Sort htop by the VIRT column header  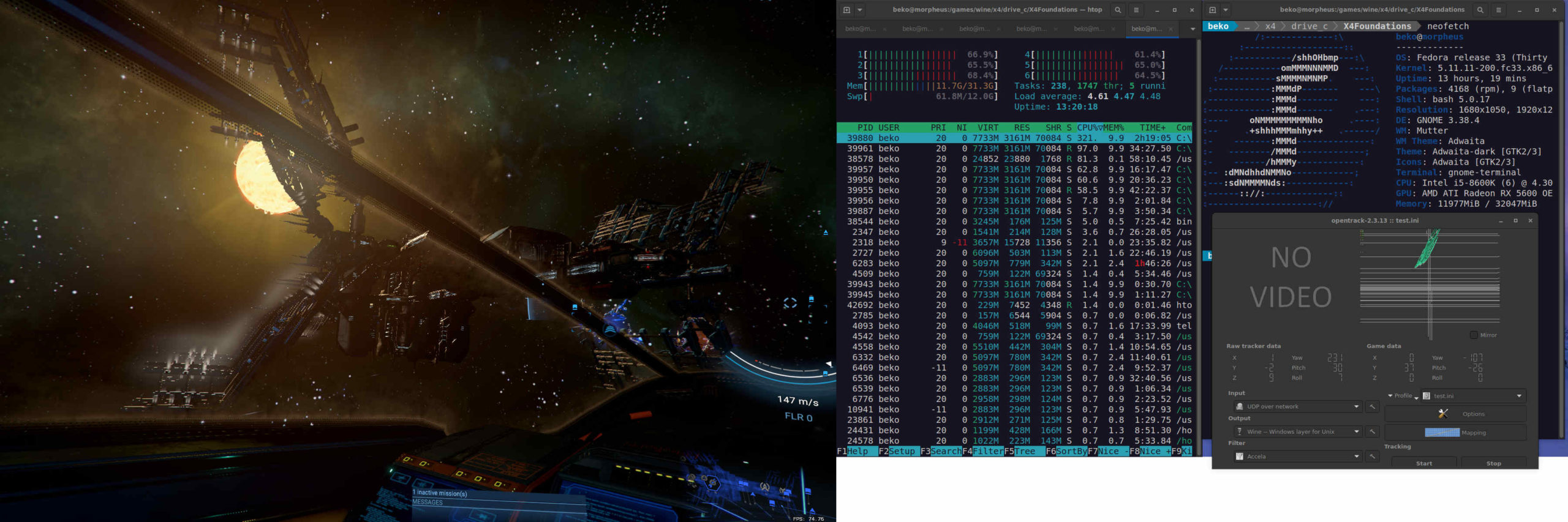click(988, 127)
